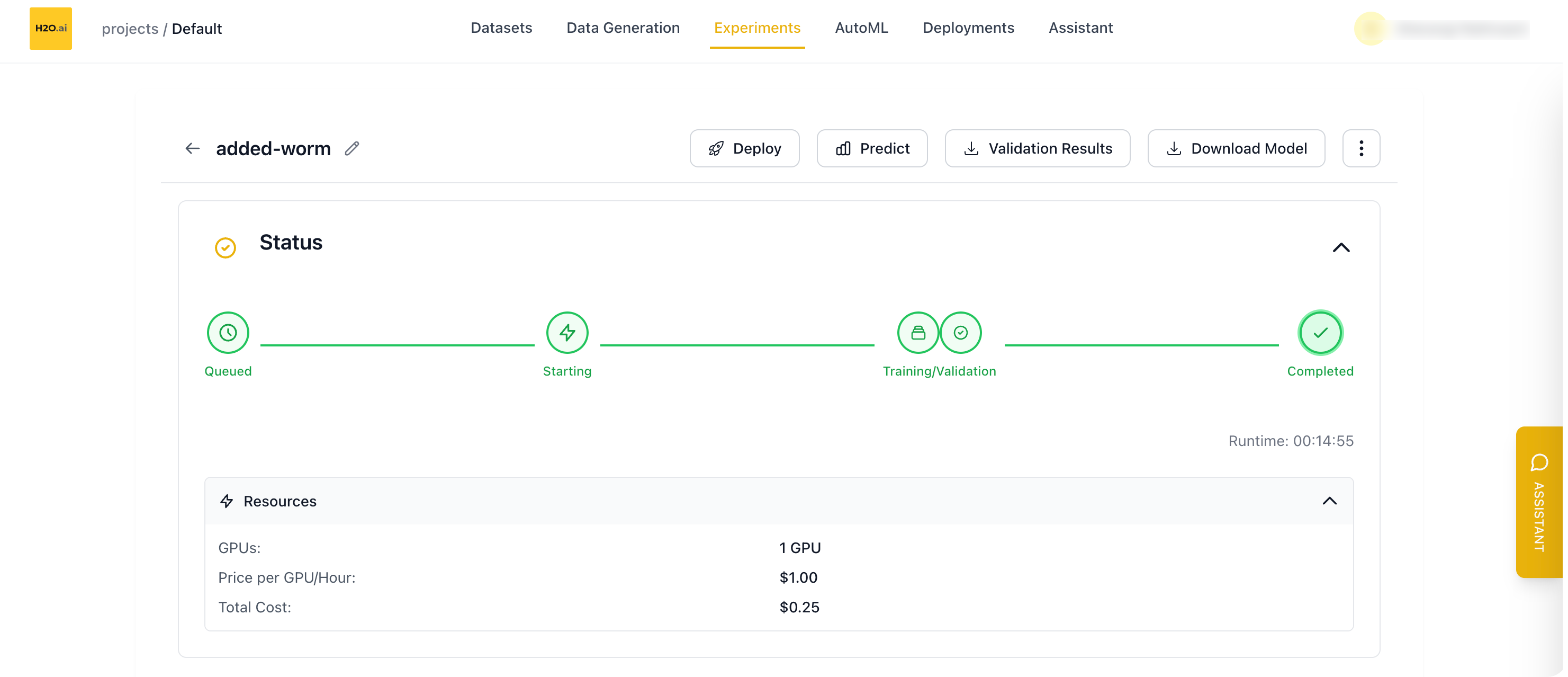Click the Completed step label
The width and height of the screenshot is (1568, 677).
point(1320,371)
